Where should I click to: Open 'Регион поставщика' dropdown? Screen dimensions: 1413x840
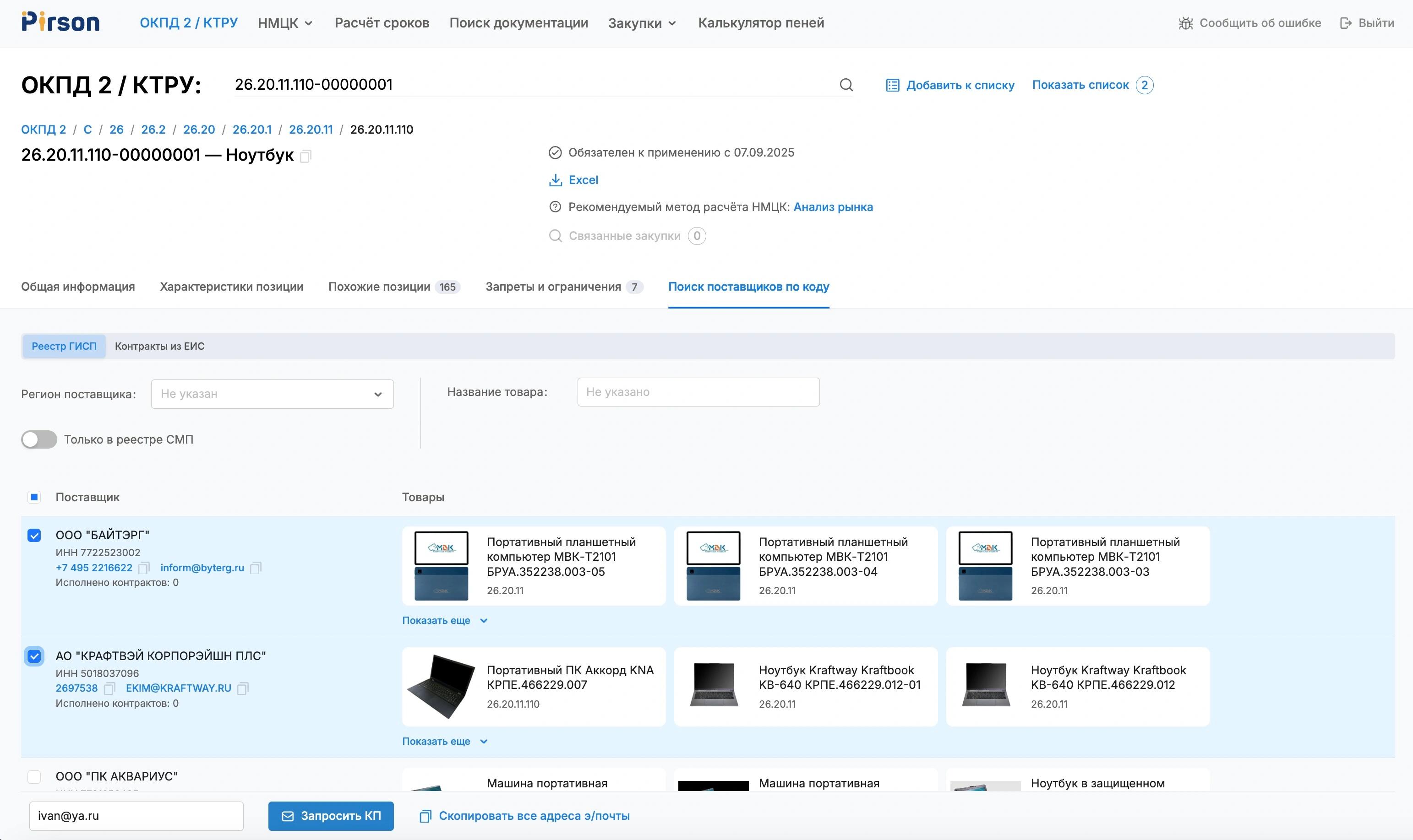point(272,394)
